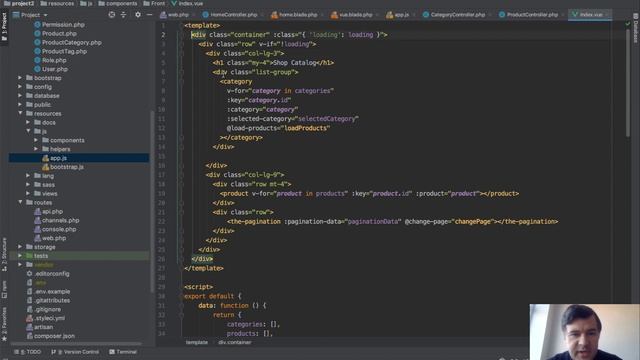Screen dimensions: 640x360
Task: Open Product.php in project tree
Action: (55, 33)
